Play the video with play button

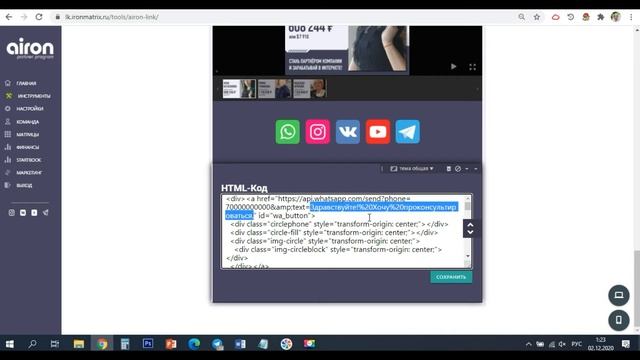pos(453,67)
